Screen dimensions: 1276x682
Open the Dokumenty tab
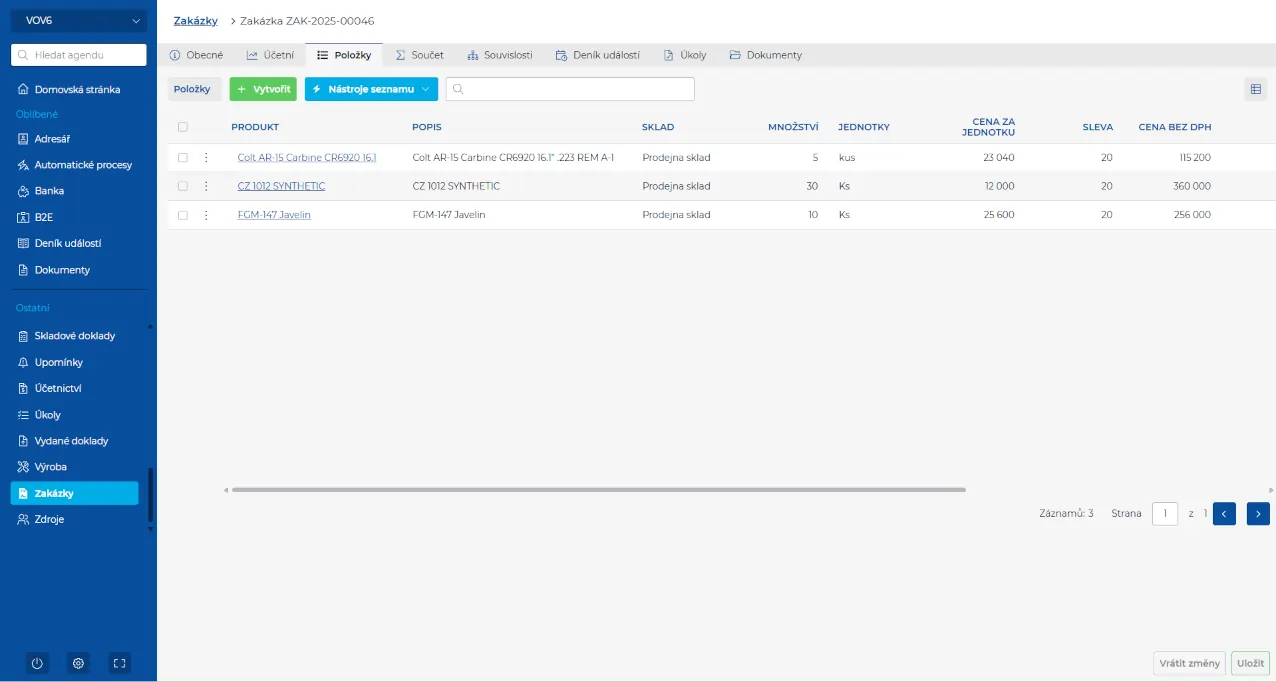point(765,55)
